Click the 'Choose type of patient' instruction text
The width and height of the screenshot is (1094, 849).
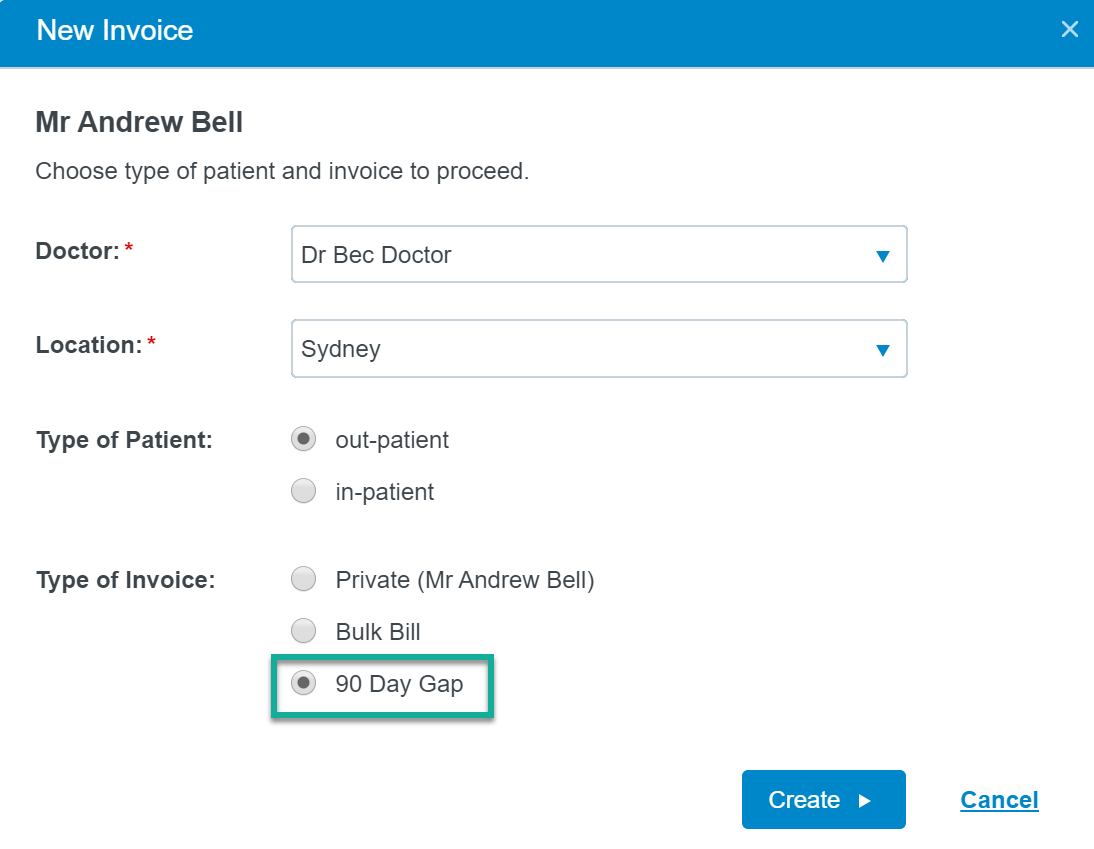(x=282, y=171)
